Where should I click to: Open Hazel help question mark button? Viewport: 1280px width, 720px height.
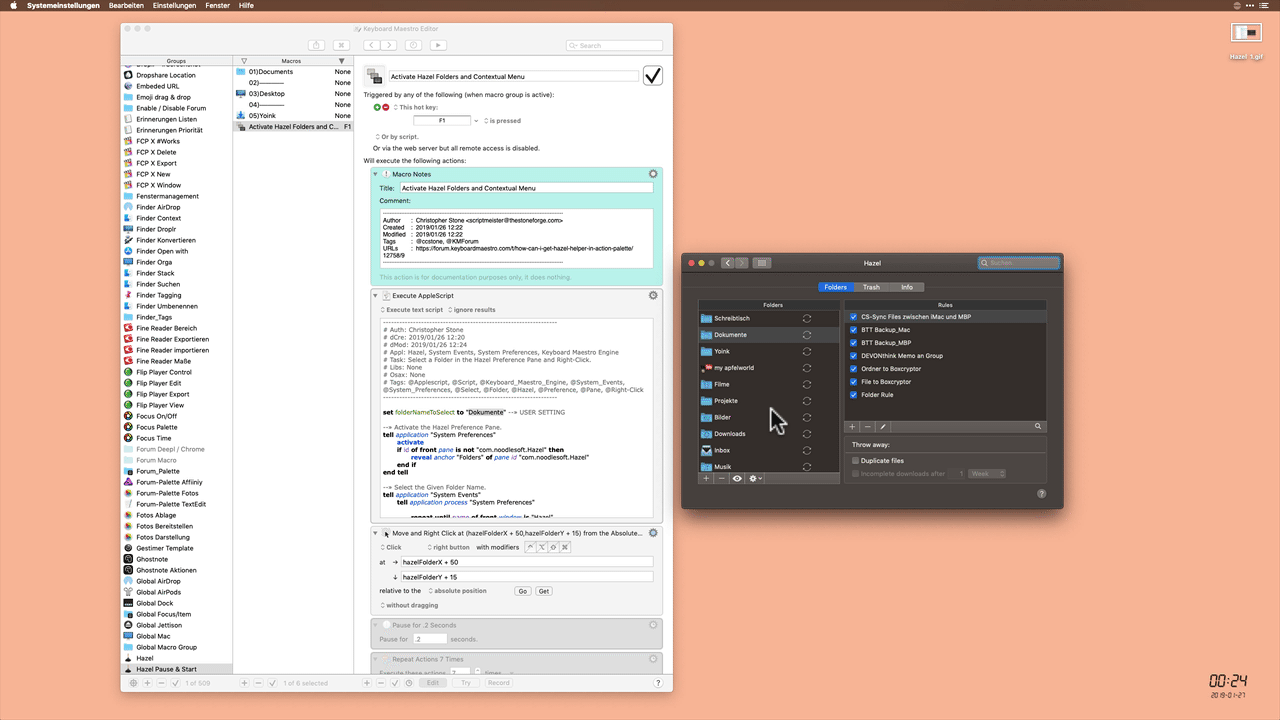click(x=1042, y=494)
